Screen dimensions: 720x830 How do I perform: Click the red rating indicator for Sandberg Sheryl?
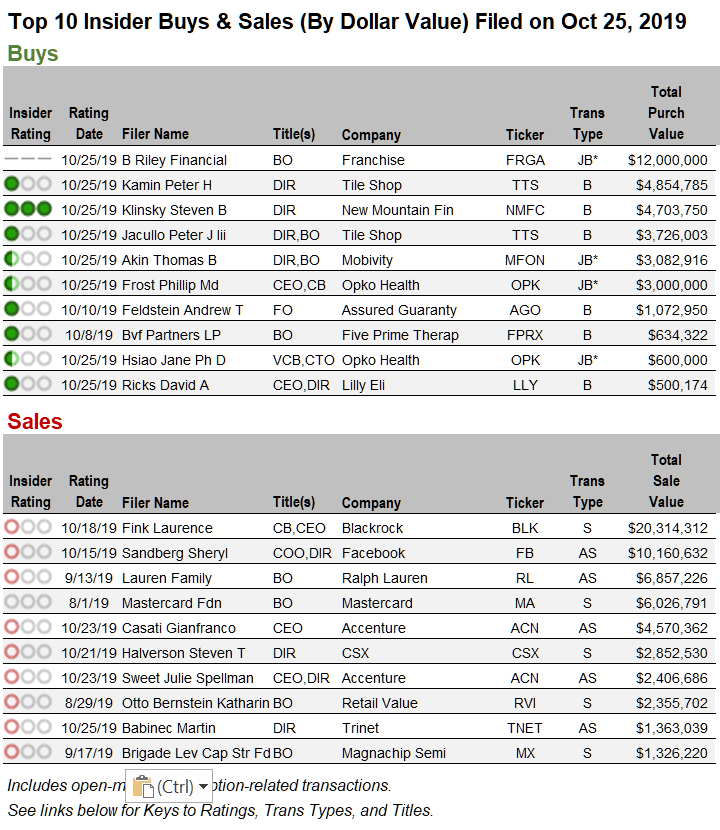click(x=30, y=553)
